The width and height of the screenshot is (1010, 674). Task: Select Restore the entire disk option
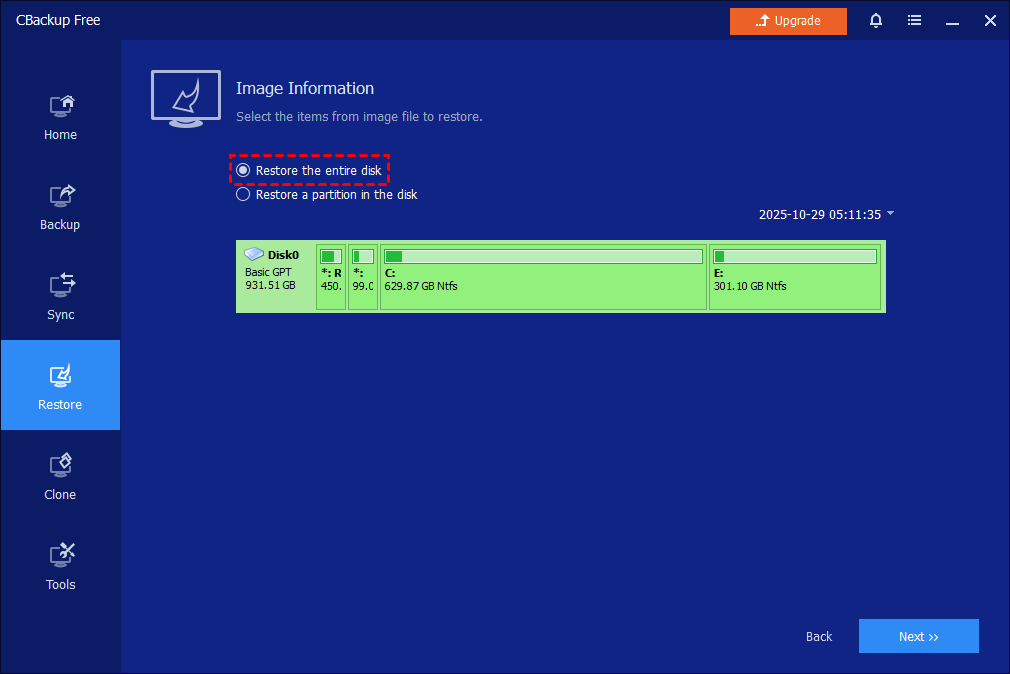[x=243, y=171]
